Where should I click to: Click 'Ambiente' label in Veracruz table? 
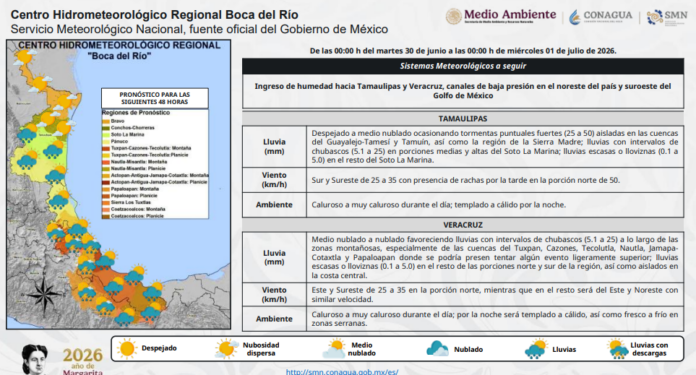(x=274, y=319)
